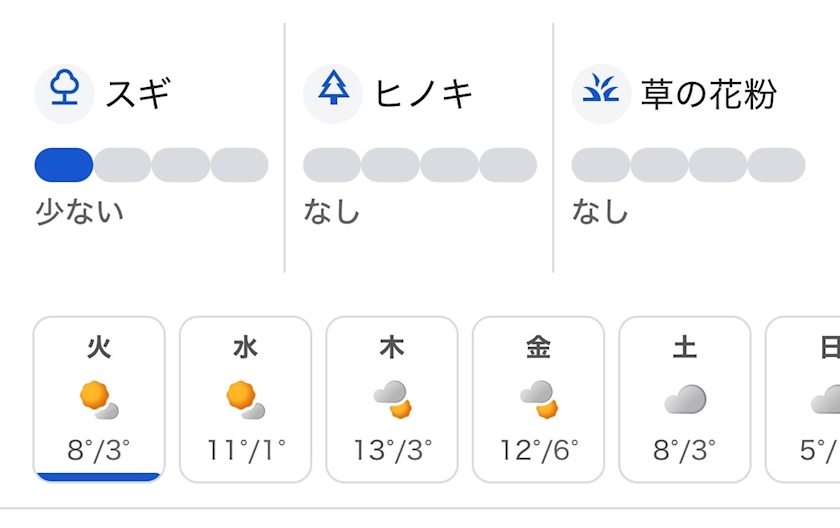This screenshot has height=528, width=840.
Task: Click Friday's partly cloudy icon
Action: [538, 400]
